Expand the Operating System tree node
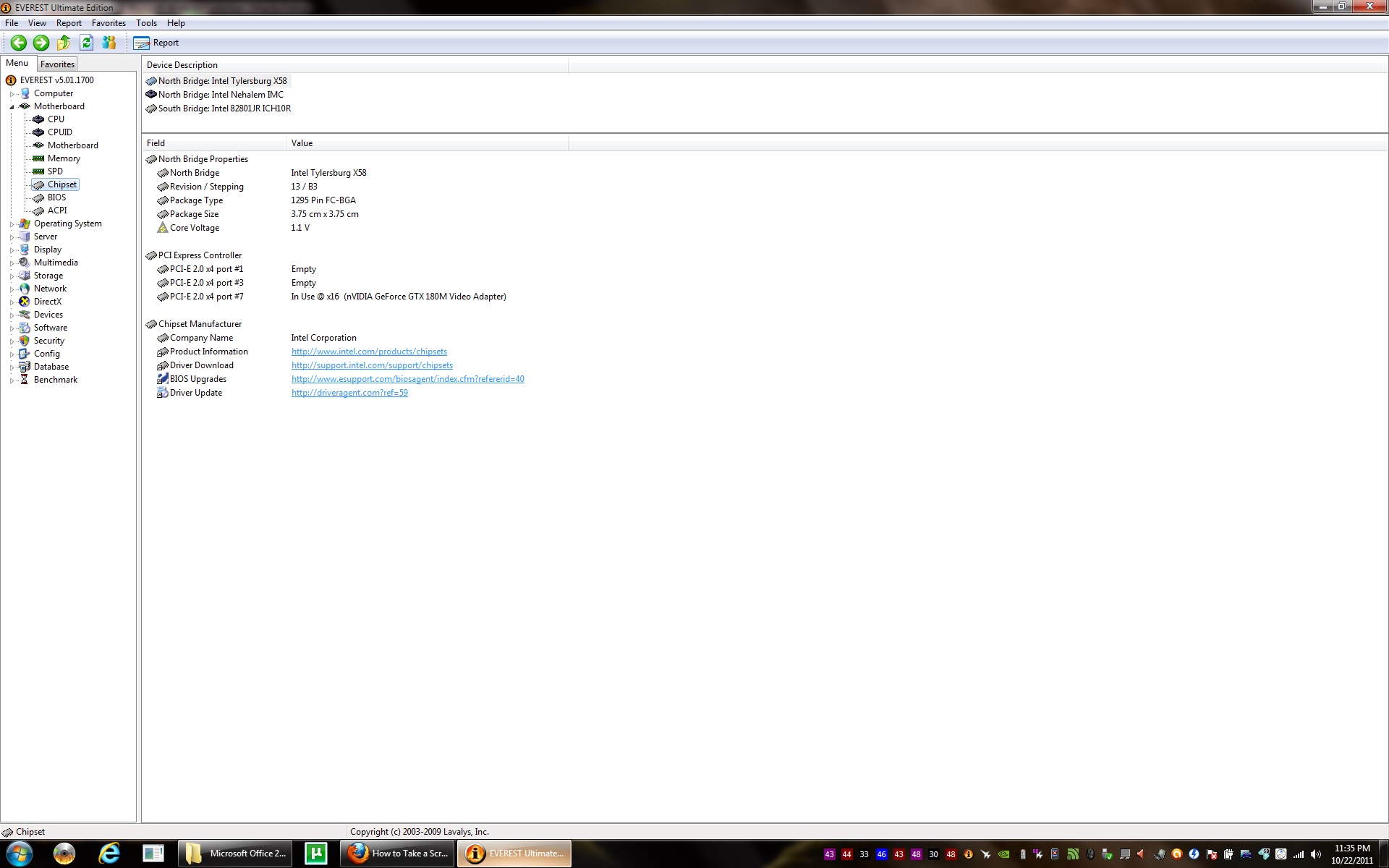Viewport: 1389px width, 868px height. pos(12,224)
